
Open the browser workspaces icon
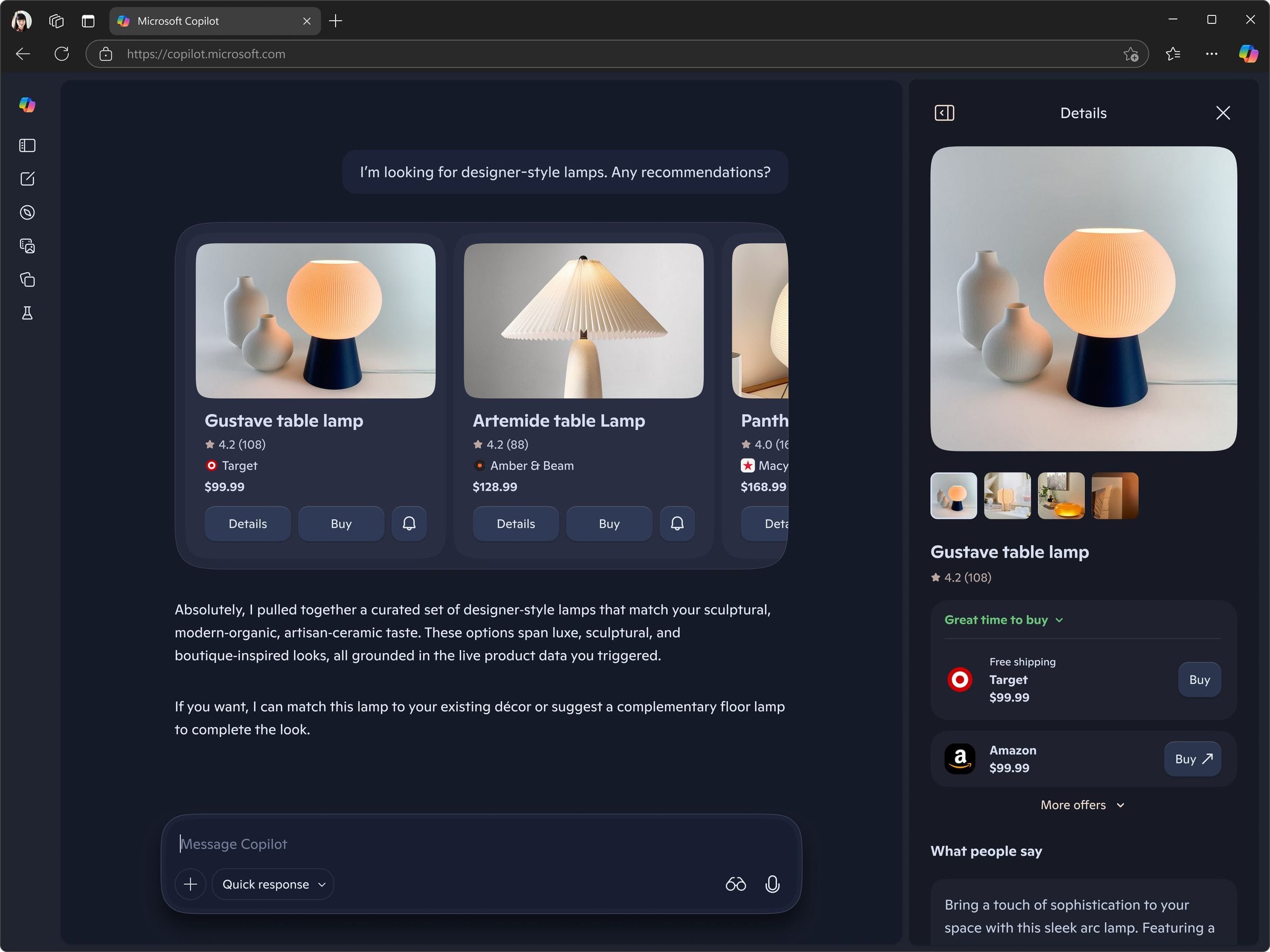(x=56, y=21)
